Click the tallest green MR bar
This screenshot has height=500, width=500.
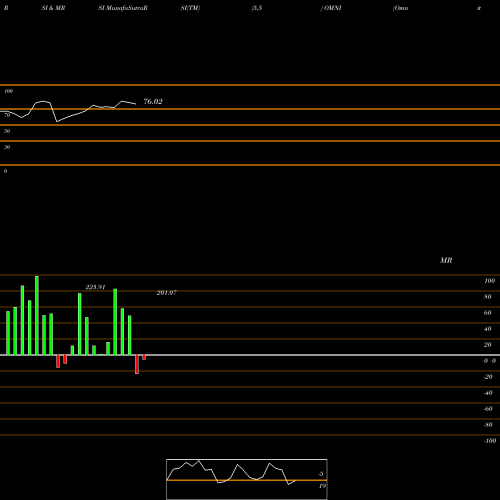pyautogui.click(x=37, y=315)
